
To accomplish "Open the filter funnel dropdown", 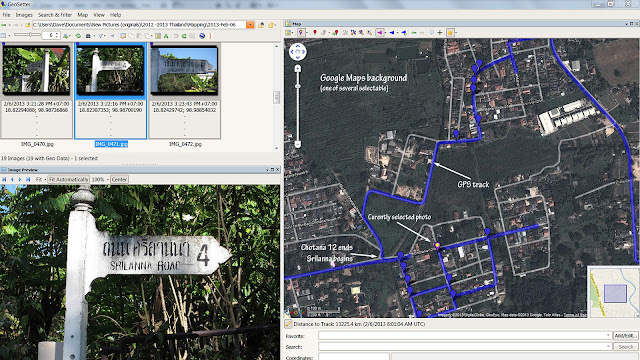I will pyautogui.click(x=101, y=36).
